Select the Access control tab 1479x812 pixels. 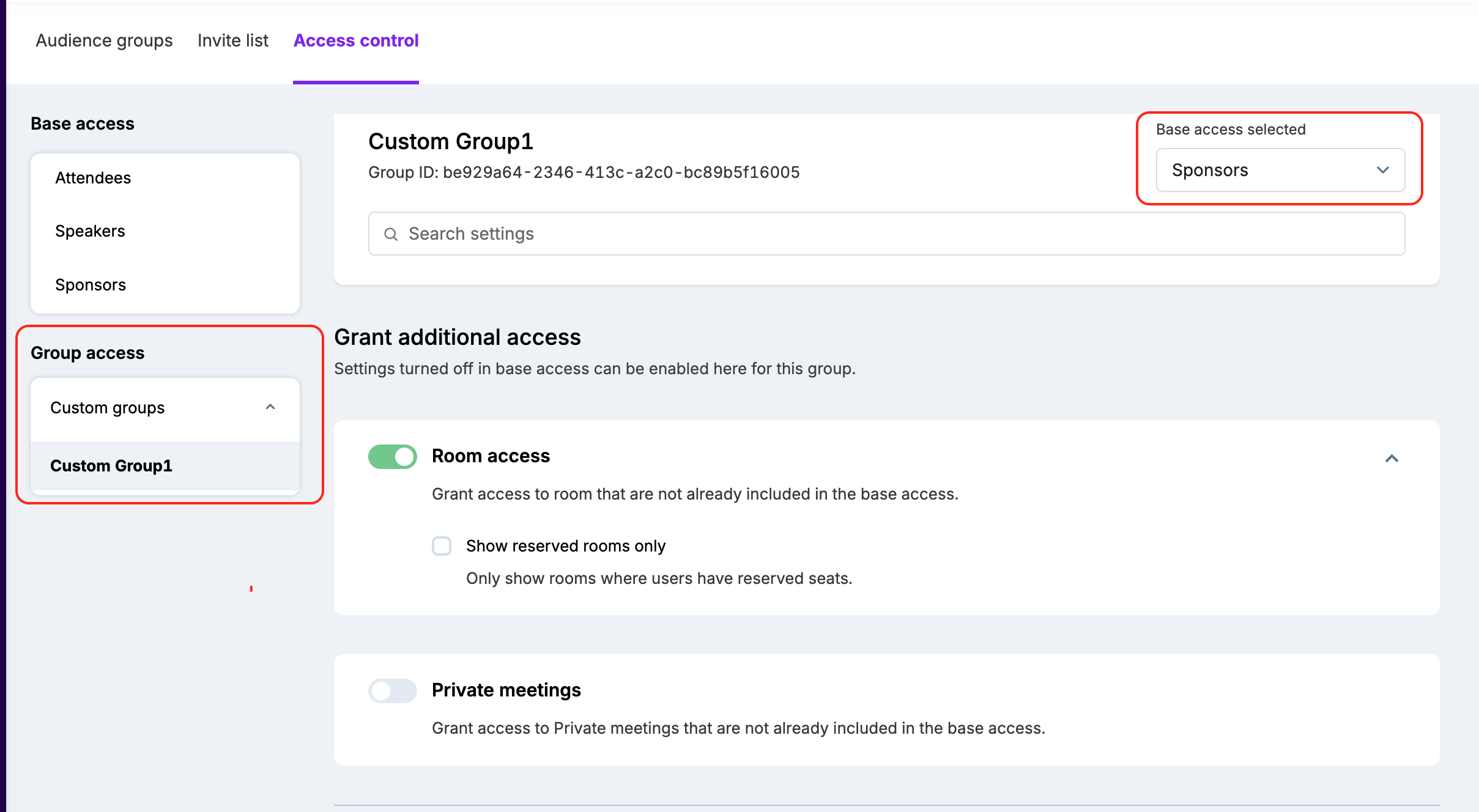click(356, 40)
